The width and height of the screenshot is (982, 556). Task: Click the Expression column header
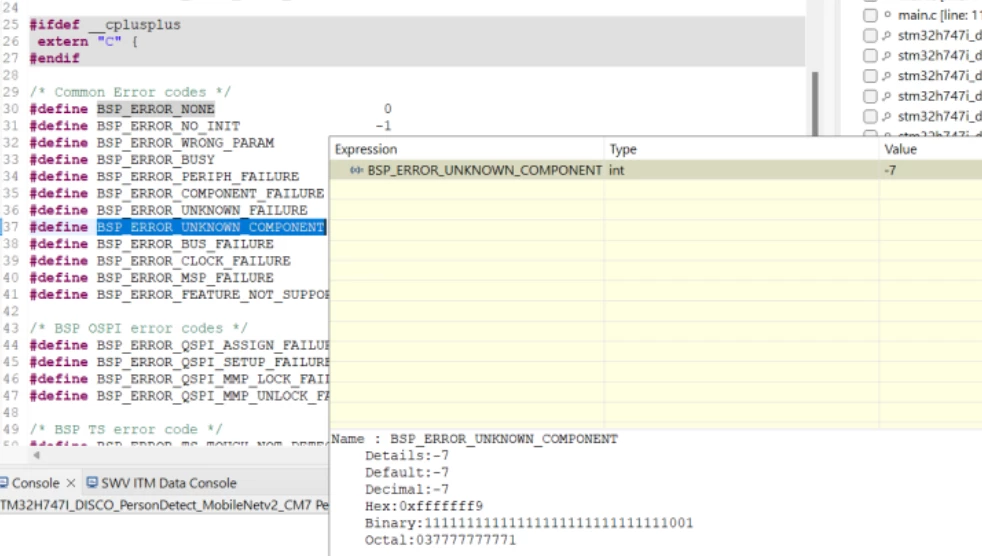[467, 149]
